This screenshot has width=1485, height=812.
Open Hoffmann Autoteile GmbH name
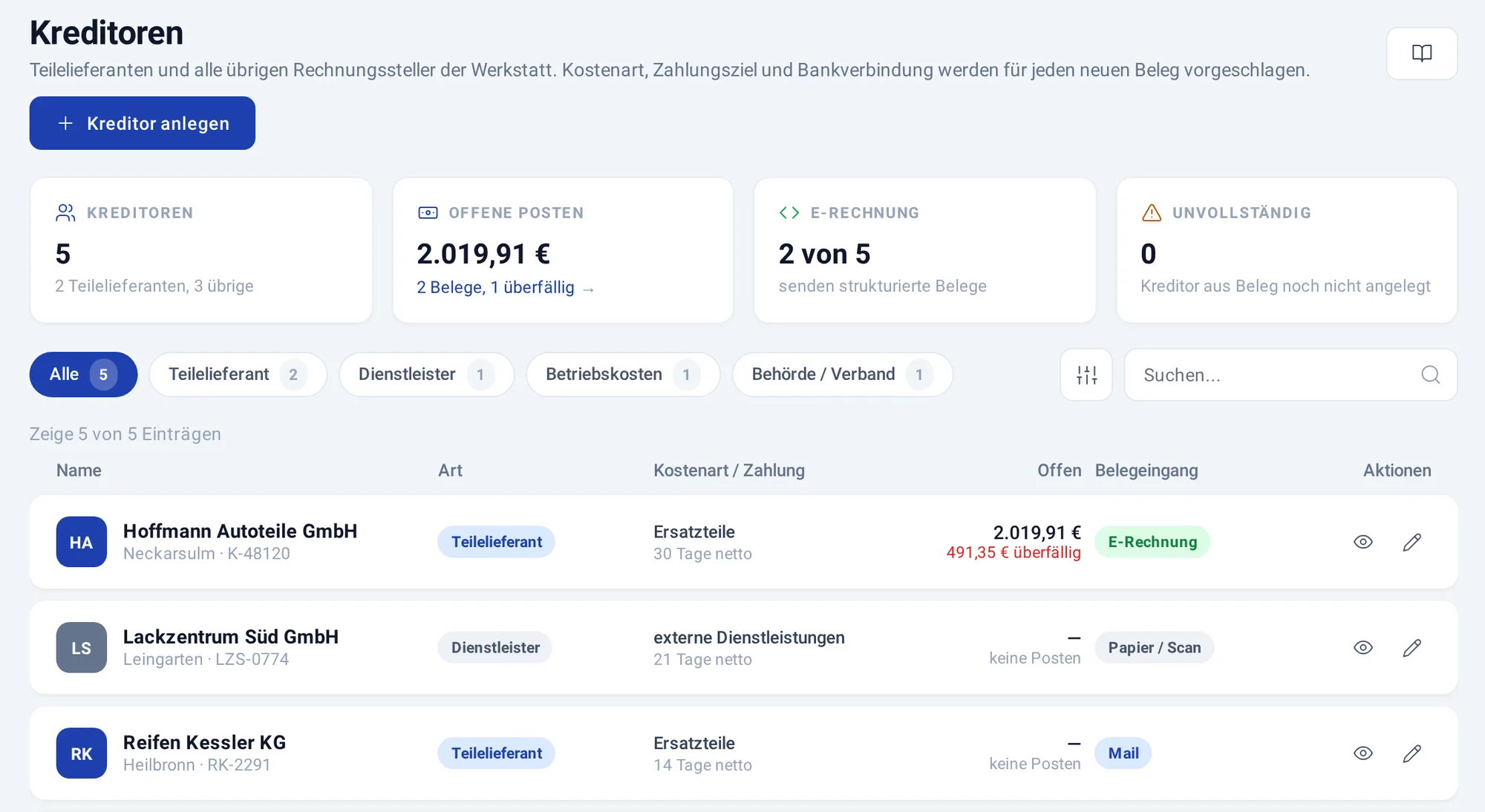pyautogui.click(x=240, y=531)
